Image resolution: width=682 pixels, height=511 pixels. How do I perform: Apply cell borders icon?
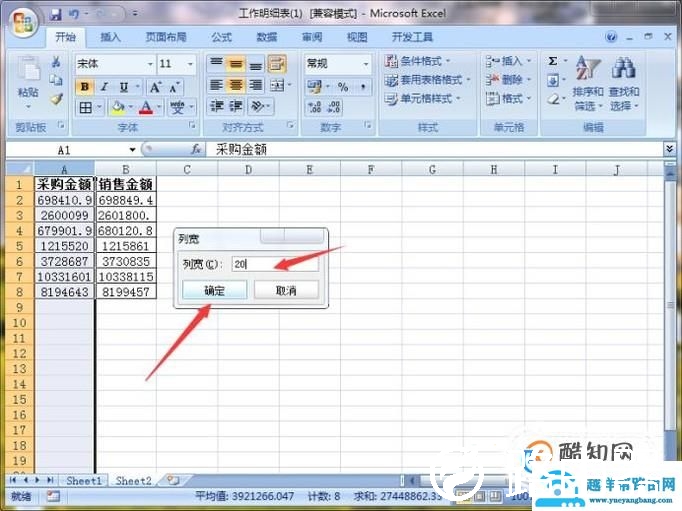[x=86, y=107]
